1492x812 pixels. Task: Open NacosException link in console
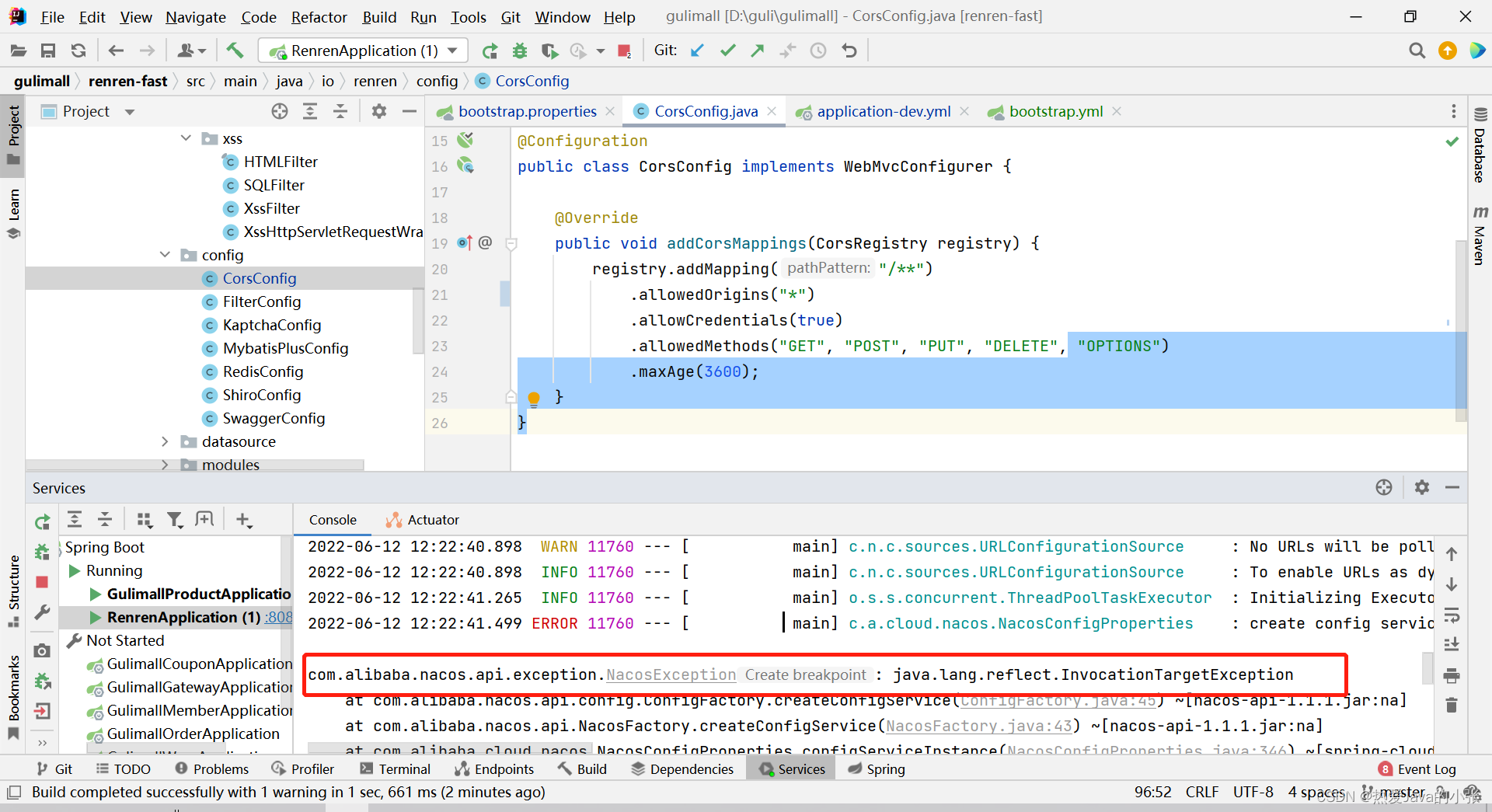tap(671, 675)
